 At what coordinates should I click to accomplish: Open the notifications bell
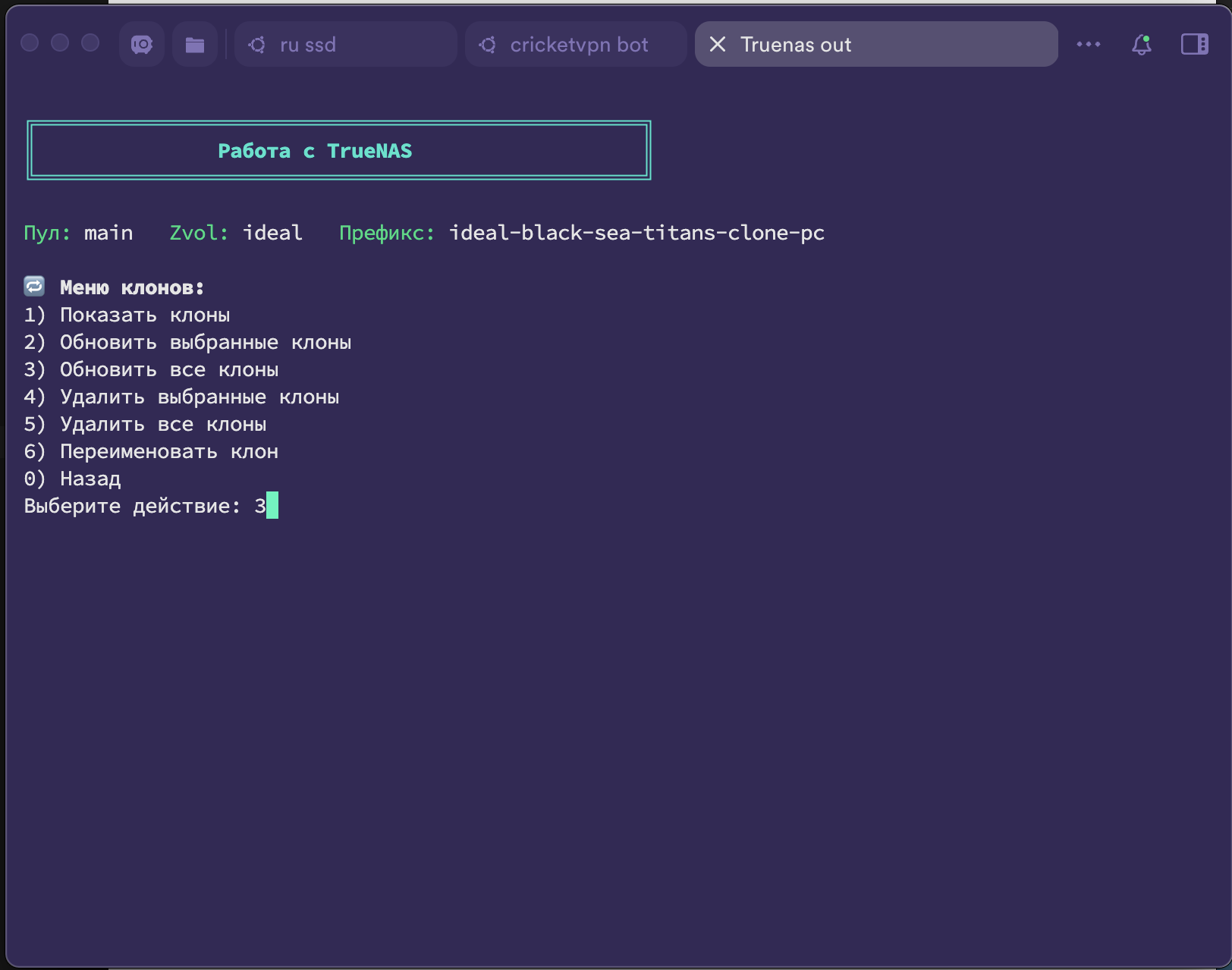(x=1142, y=45)
